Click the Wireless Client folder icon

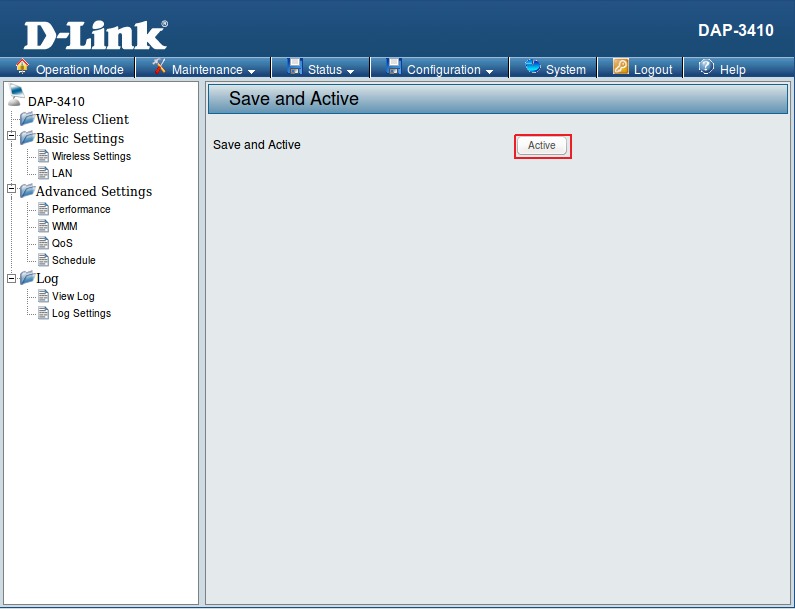point(27,119)
